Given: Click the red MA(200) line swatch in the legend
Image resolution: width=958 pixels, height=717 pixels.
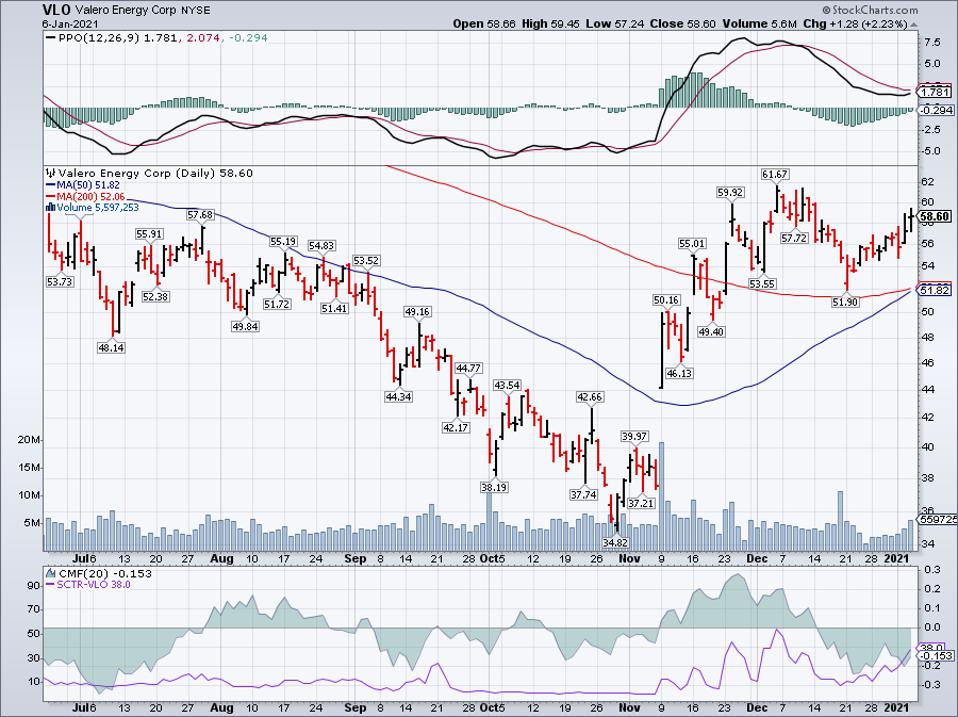Looking at the screenshot, I should tap(51, 197).
